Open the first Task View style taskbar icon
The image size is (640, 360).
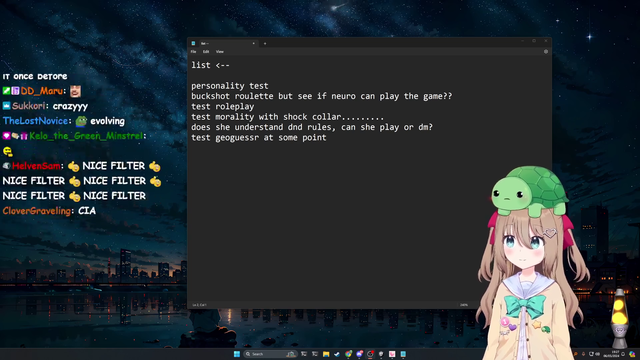[x=304, y=354]
